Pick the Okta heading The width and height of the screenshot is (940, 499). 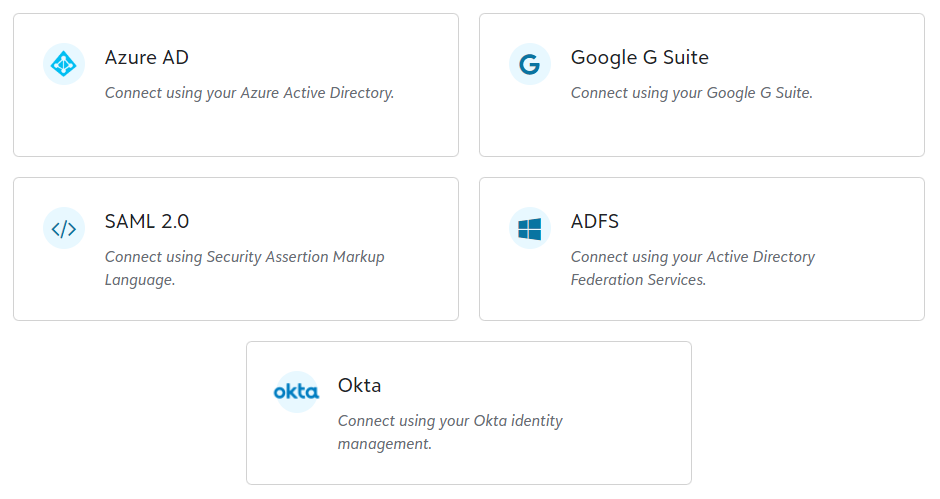click(360, 386)
